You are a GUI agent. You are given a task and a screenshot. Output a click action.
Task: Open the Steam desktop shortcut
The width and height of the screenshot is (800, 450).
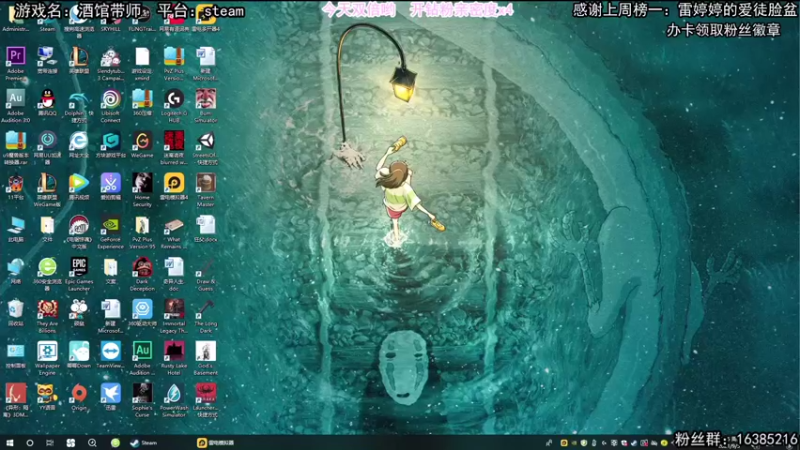[47, 21]
